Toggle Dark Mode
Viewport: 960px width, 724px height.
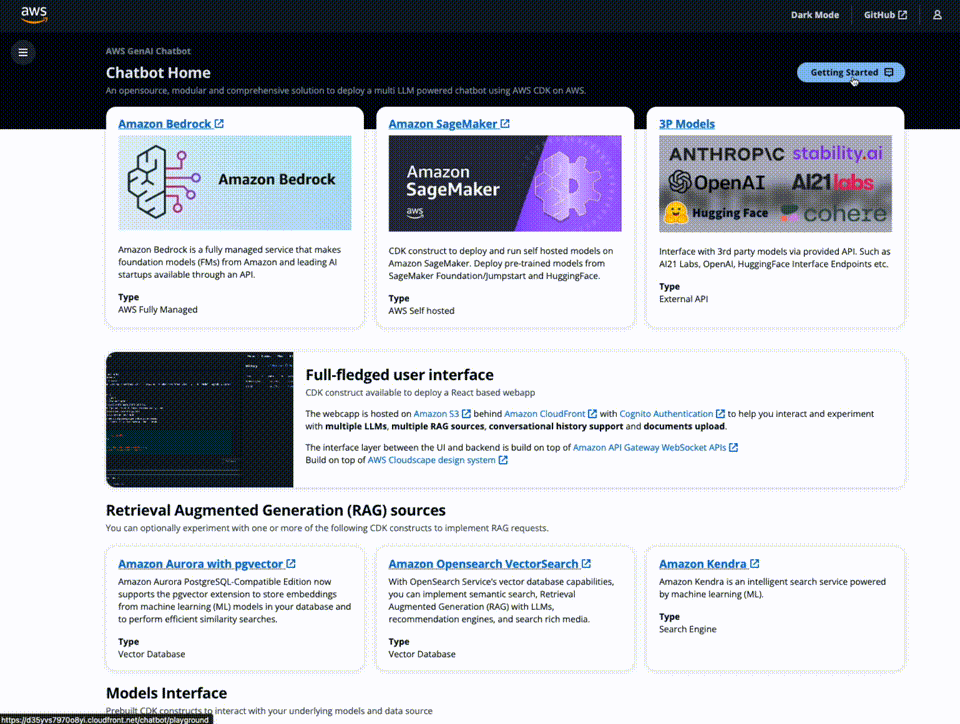pos(814,15)
